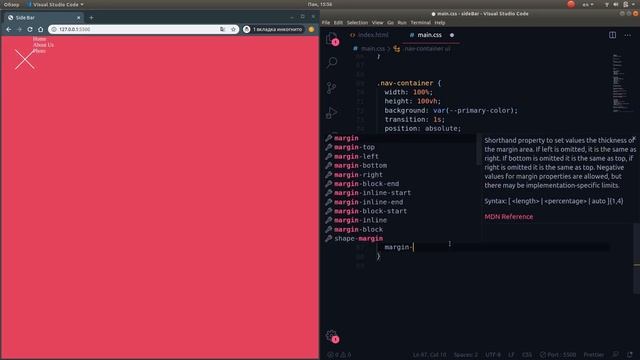
Task: Open the File menu
Action: point(326,22)
